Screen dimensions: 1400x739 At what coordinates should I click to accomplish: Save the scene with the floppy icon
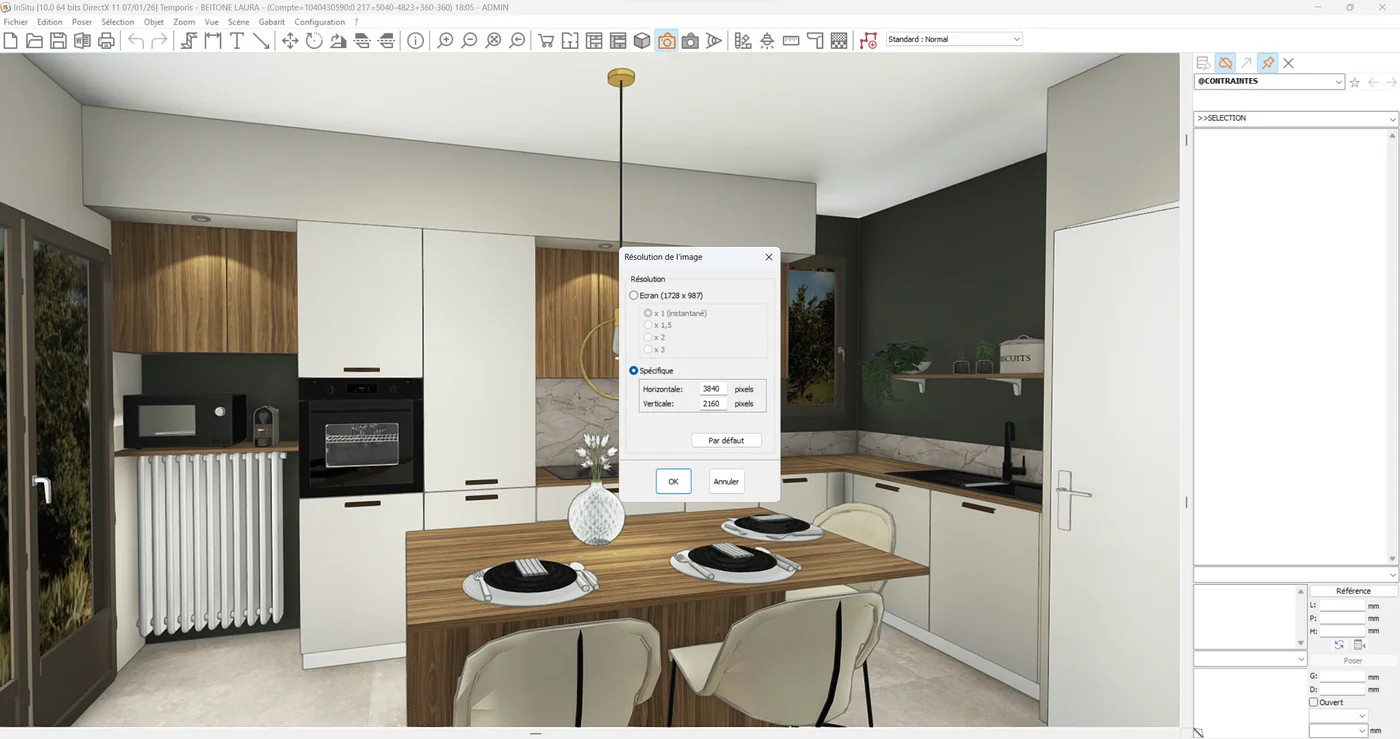pyautogui.click(x=58, y=41)
